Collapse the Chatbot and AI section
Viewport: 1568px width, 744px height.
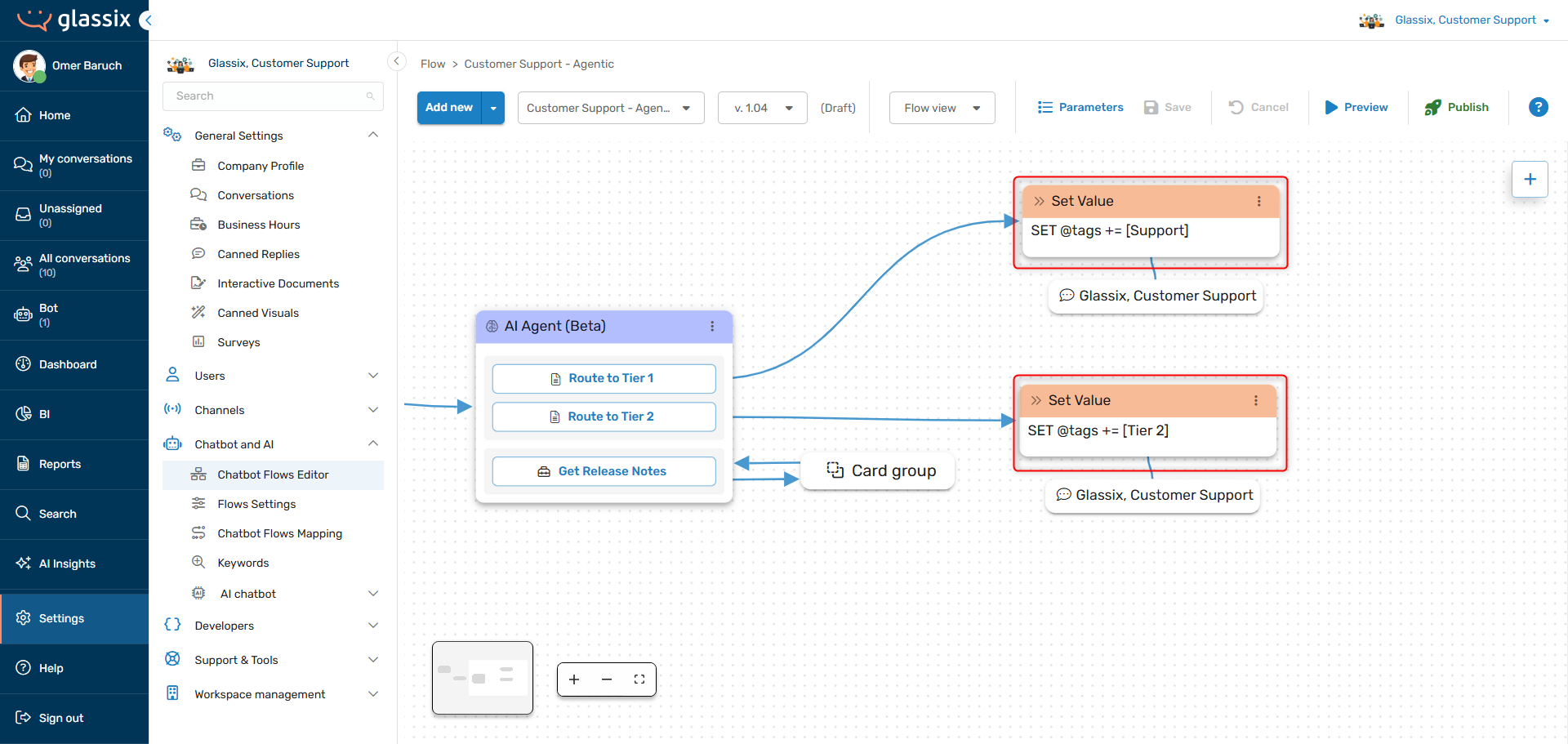tap(373, 443)
